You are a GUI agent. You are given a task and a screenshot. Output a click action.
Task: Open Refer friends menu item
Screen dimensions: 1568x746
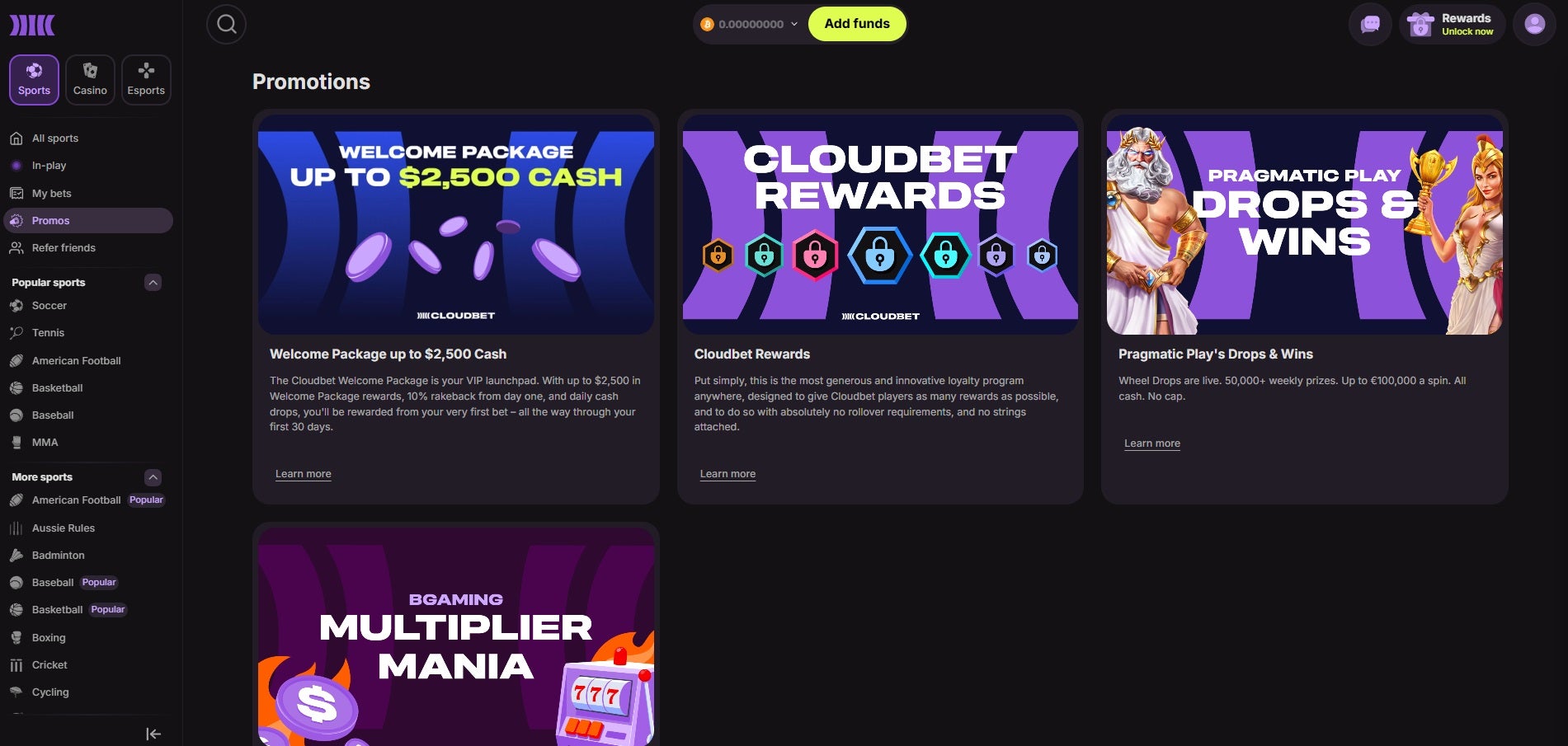(64, 248)
